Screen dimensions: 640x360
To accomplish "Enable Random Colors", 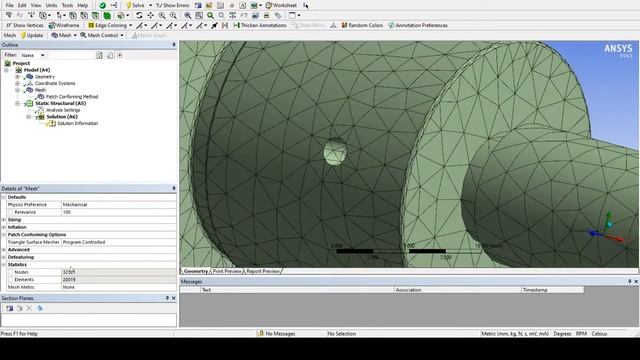I will point(362,25).
